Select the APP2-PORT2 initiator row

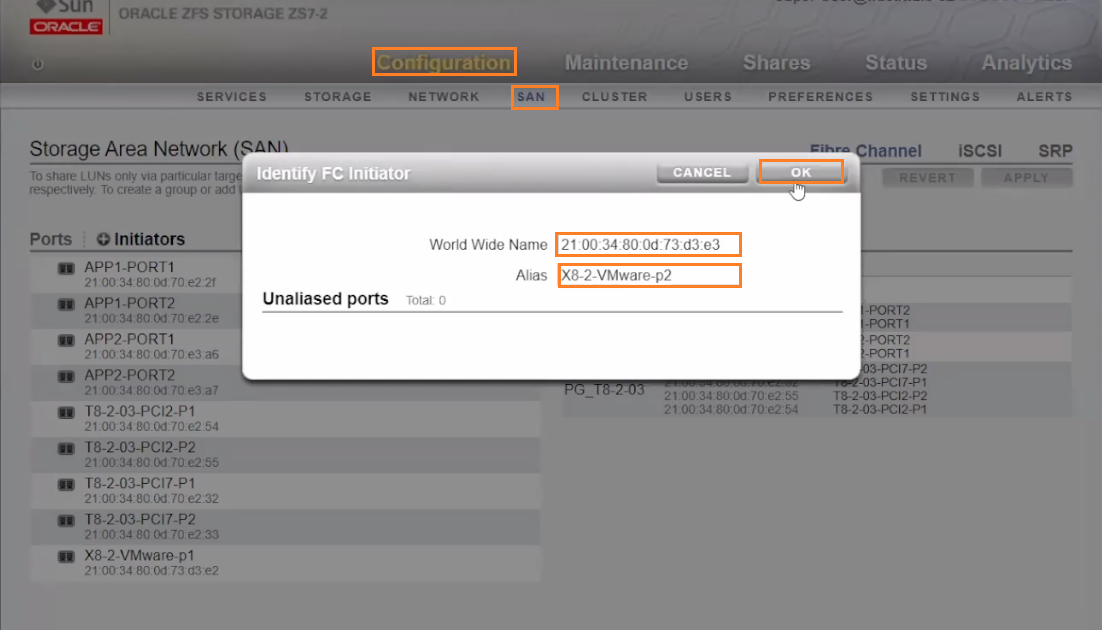pos(285,382)
